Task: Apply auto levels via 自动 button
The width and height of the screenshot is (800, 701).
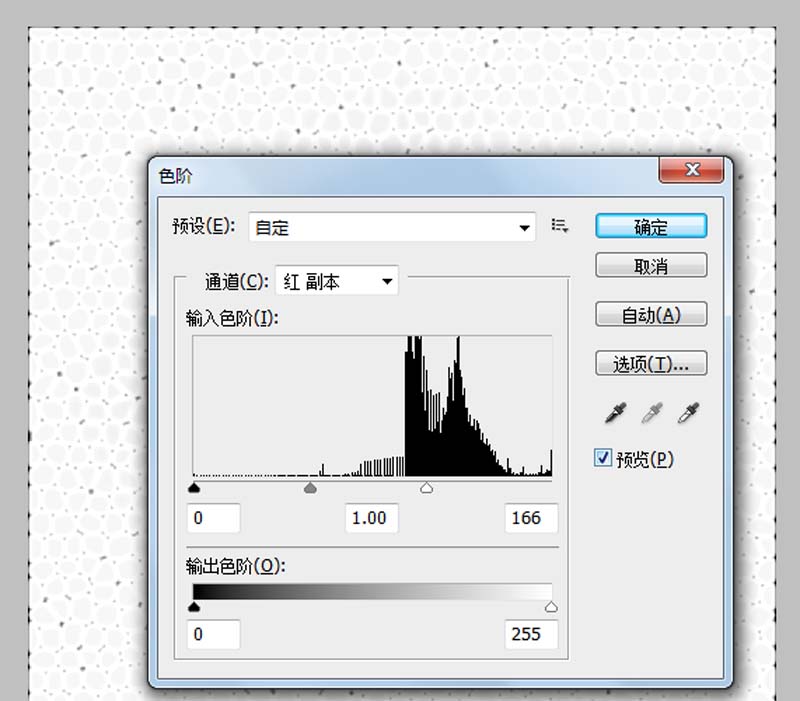Action: point(651,314)
